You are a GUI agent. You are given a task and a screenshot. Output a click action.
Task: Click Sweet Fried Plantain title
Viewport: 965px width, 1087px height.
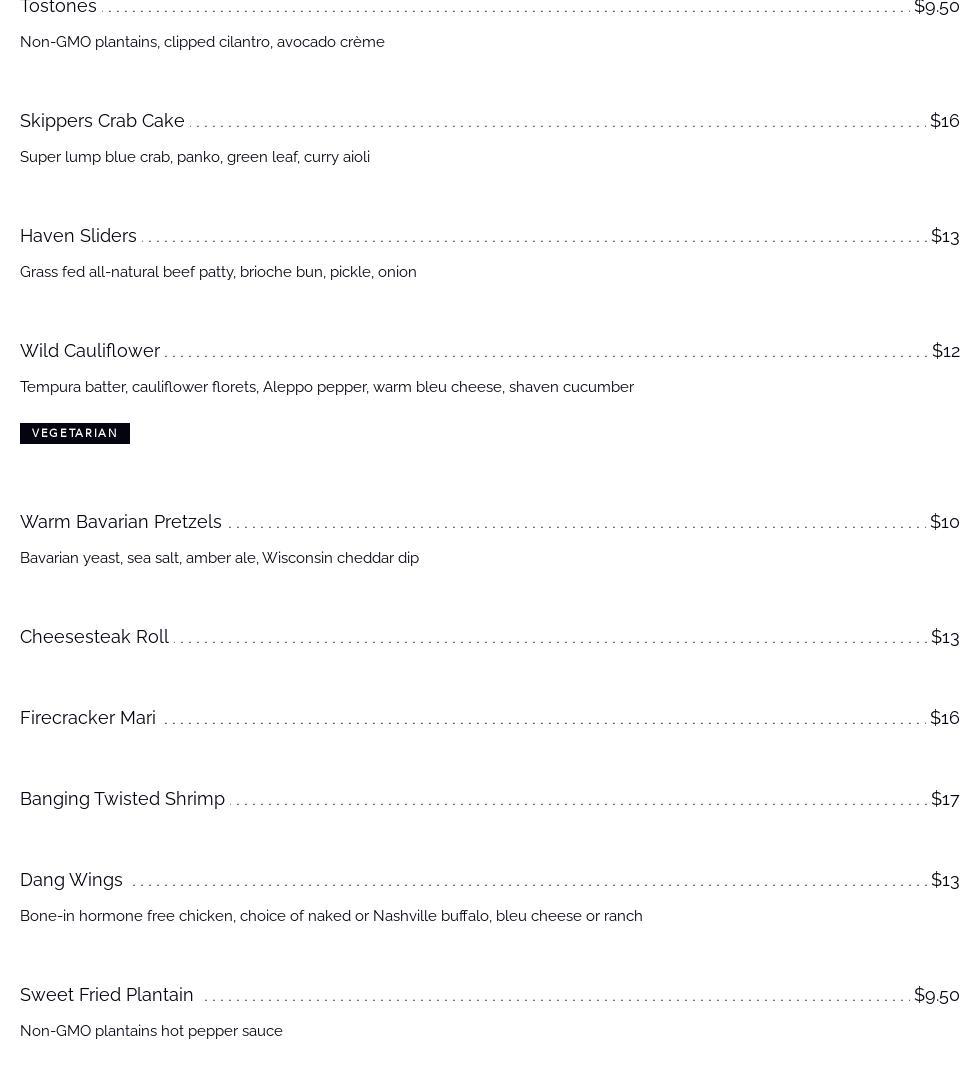[107, 995]
